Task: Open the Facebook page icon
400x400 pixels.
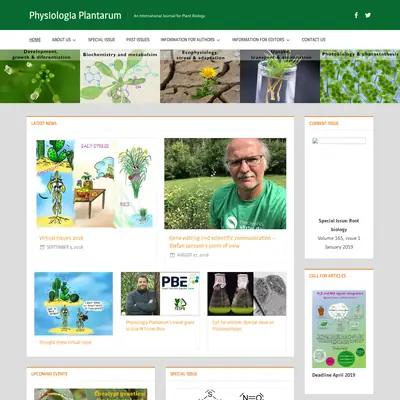Action: coord(356,15)
